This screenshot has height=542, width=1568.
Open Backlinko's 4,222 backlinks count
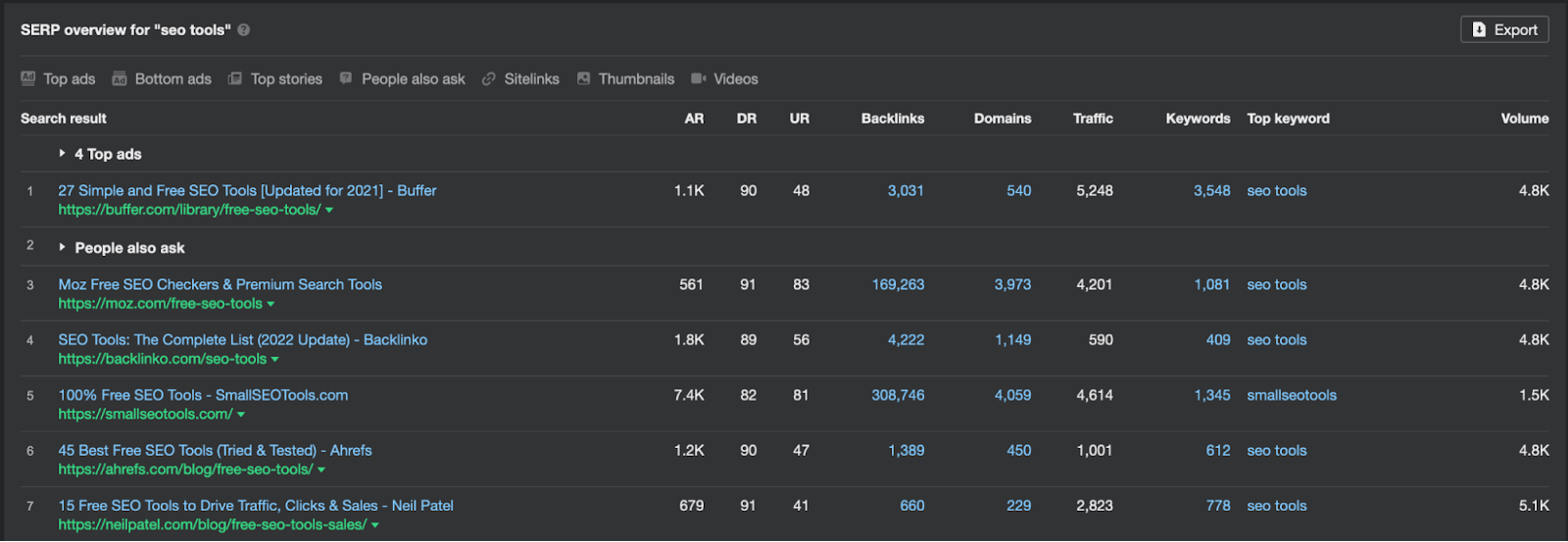pyautogui.click(x=906, y=340)
